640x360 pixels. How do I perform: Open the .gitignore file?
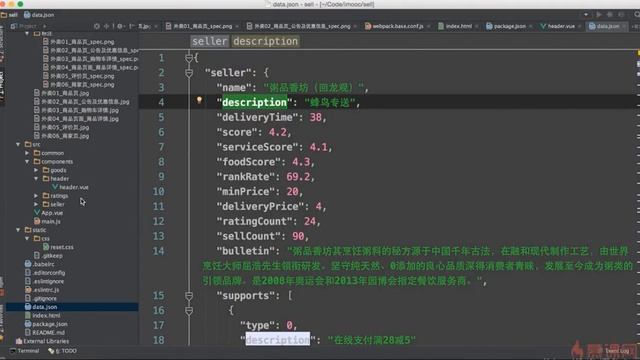[x=41, y=298]
